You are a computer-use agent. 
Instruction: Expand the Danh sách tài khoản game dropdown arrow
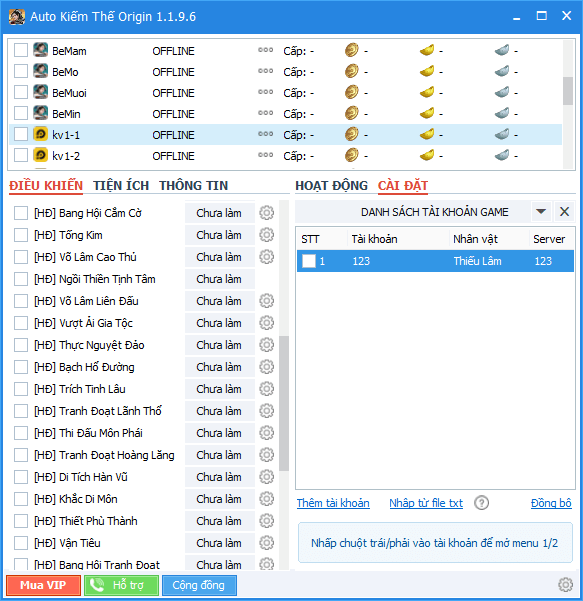coord(541,212)
